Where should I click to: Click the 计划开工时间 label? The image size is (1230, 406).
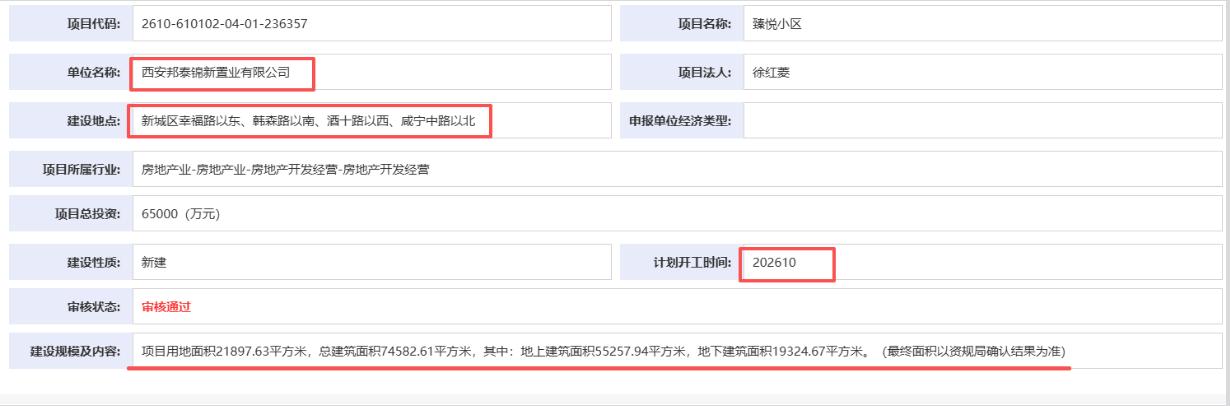coord(692,262)
